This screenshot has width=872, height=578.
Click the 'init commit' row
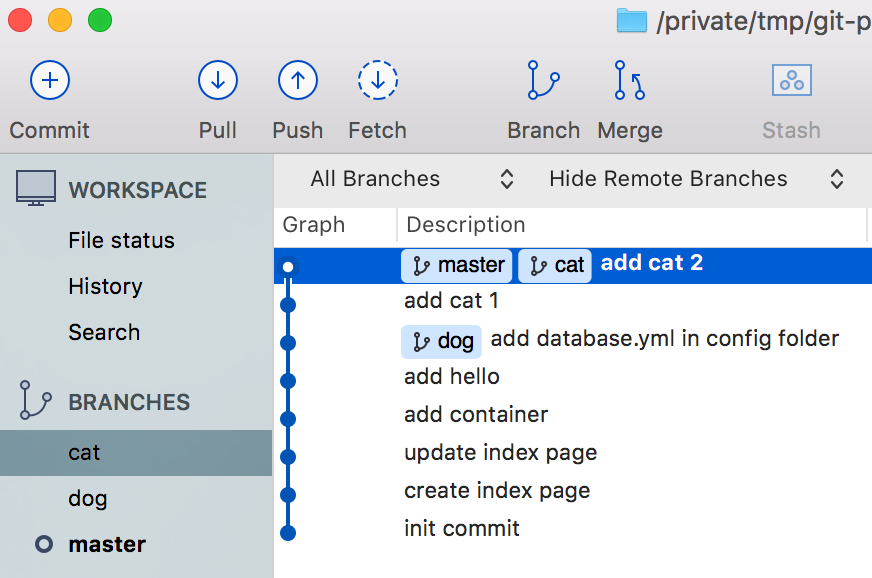tap(462, 528)
